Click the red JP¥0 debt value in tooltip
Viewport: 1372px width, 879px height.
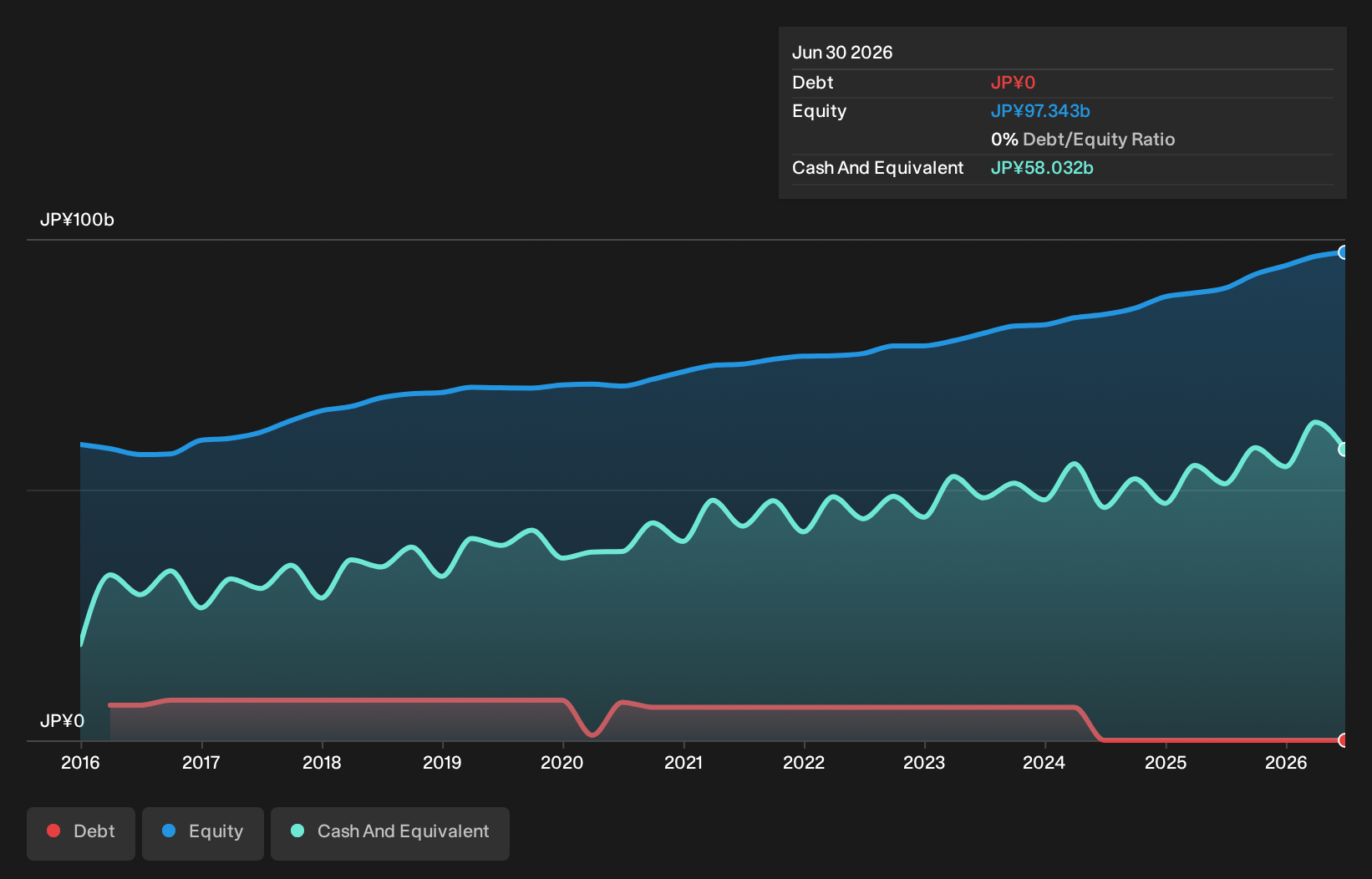[x=1013, y=83]
